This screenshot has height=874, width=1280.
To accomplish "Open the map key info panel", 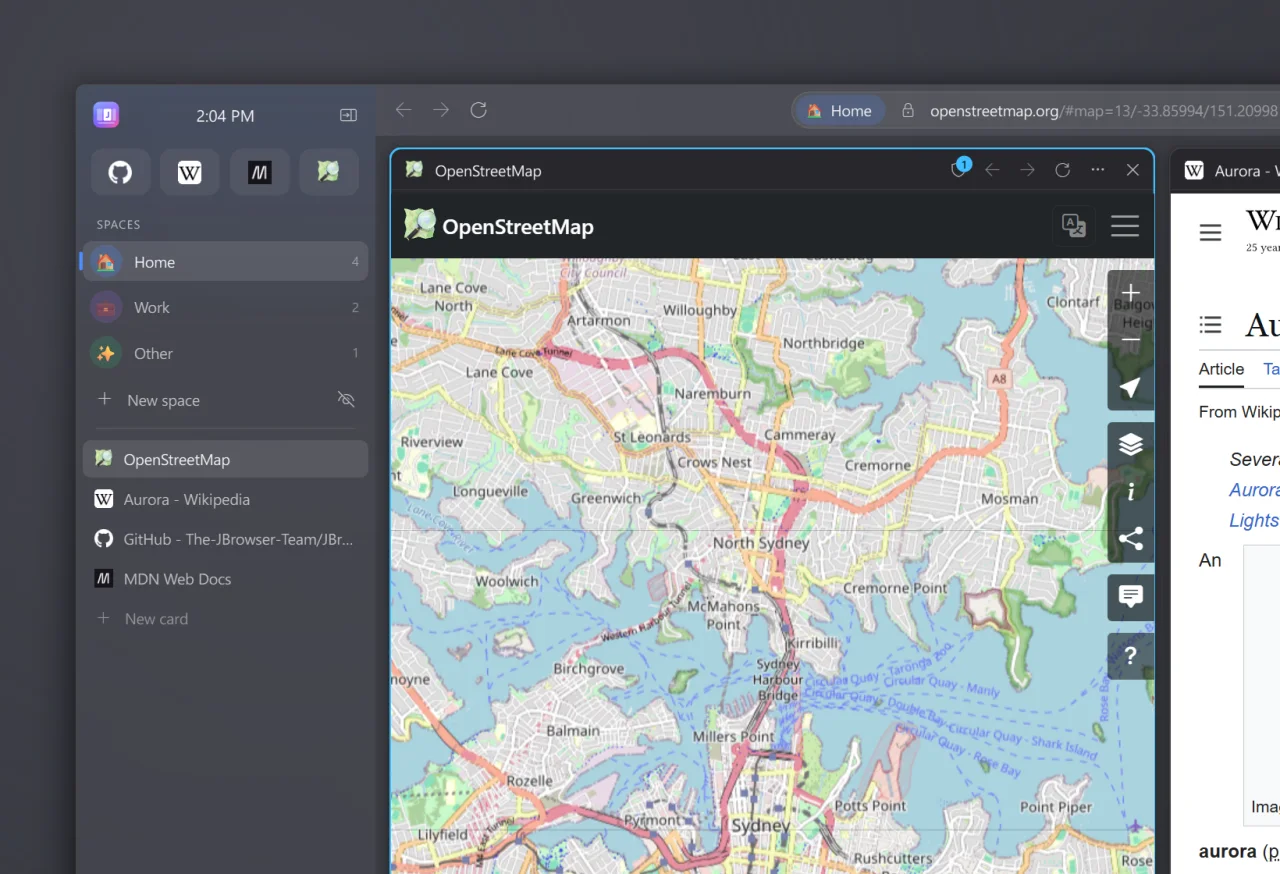I will coord(1131,492).
